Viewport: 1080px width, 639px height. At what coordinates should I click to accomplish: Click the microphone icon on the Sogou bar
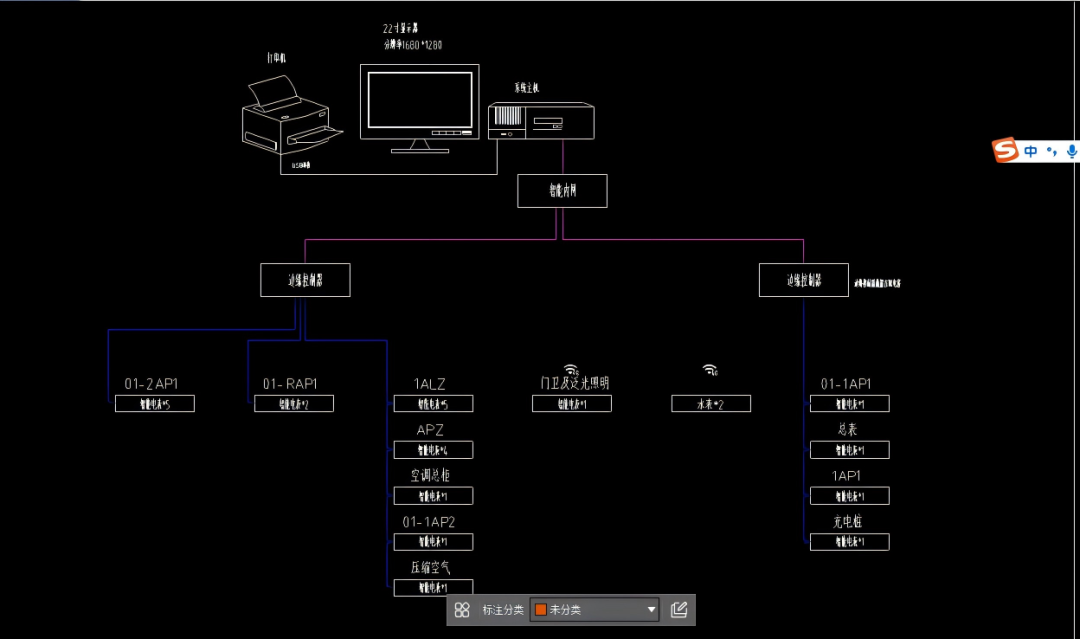(1072, 150)
